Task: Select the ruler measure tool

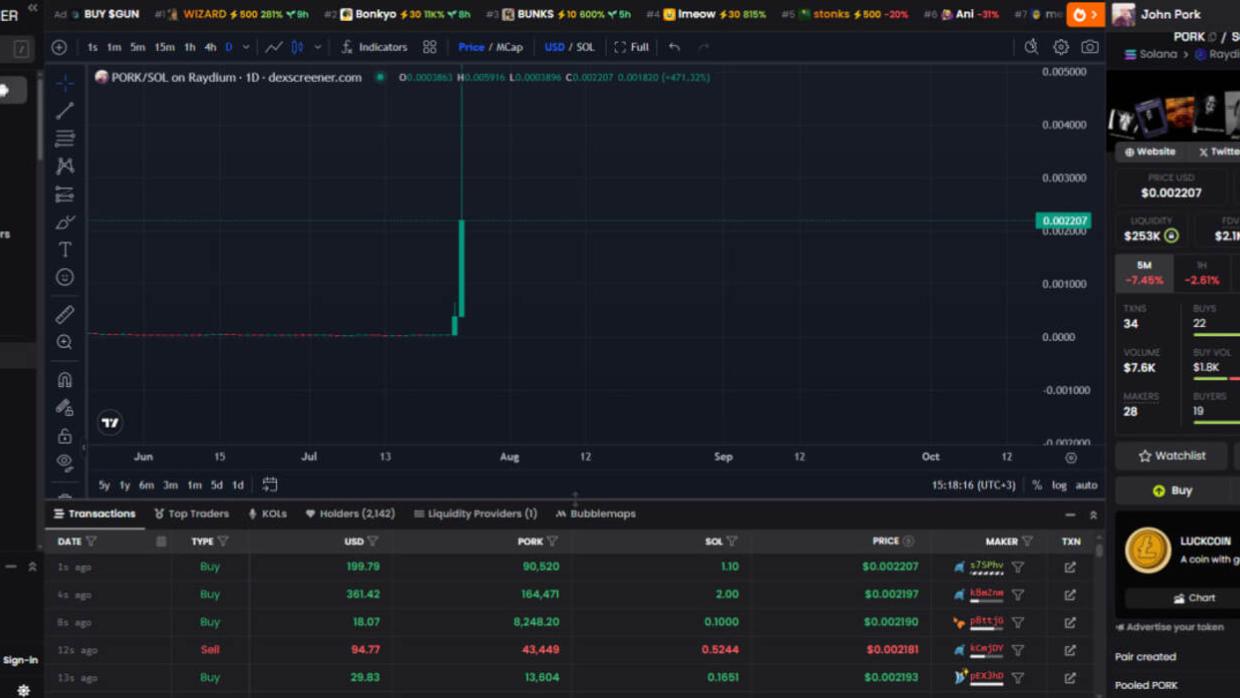Action: pyautogui.click(x=65, y=314)
